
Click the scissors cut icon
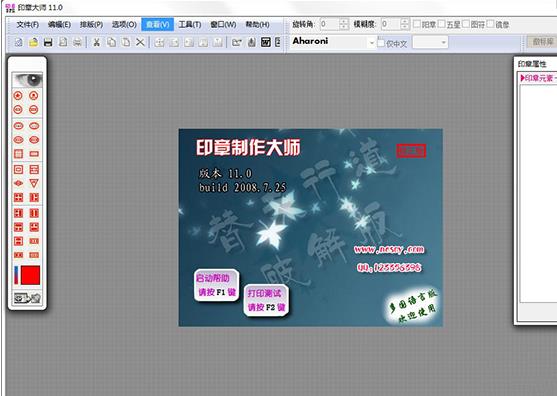tap(96, 43)
